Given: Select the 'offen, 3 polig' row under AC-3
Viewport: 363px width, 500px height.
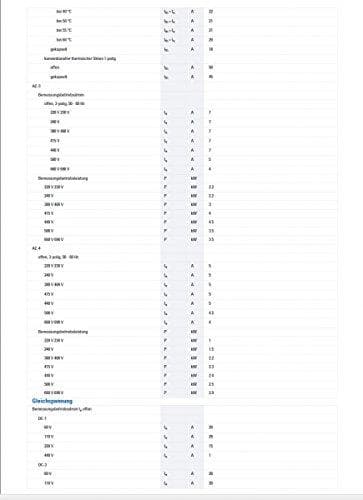Looking at the screenshot, I should (x=182, y=104).
